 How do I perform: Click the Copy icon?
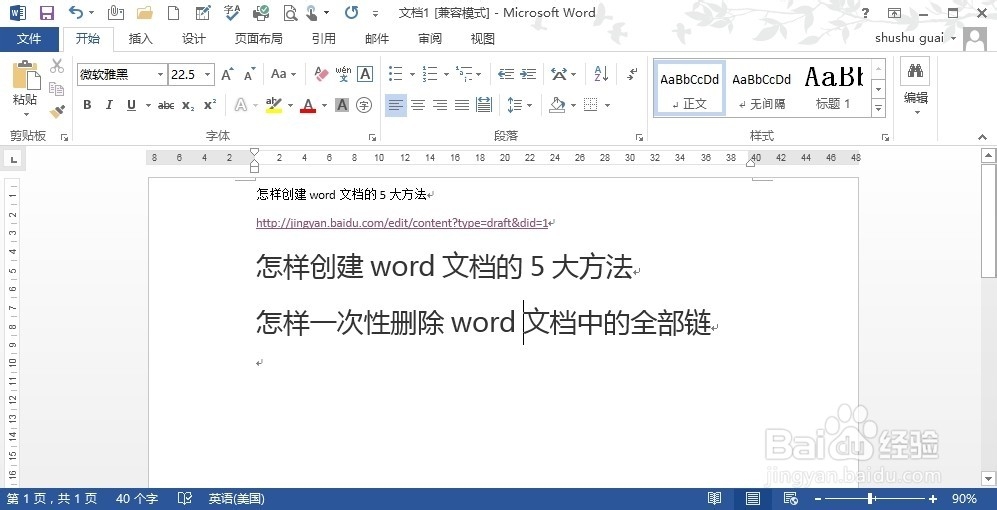(x=57, y=89)
